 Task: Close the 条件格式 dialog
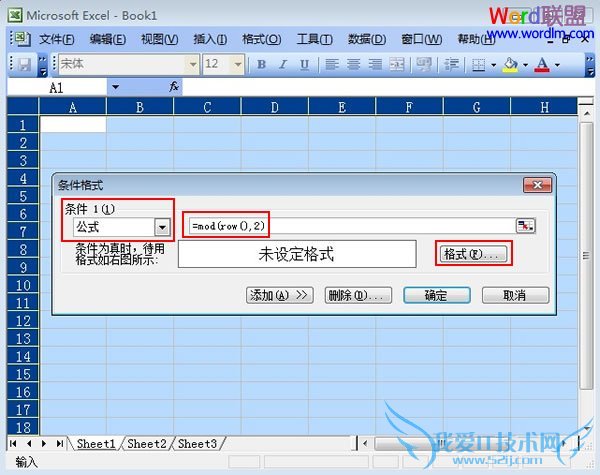click(x=537, y=185)
